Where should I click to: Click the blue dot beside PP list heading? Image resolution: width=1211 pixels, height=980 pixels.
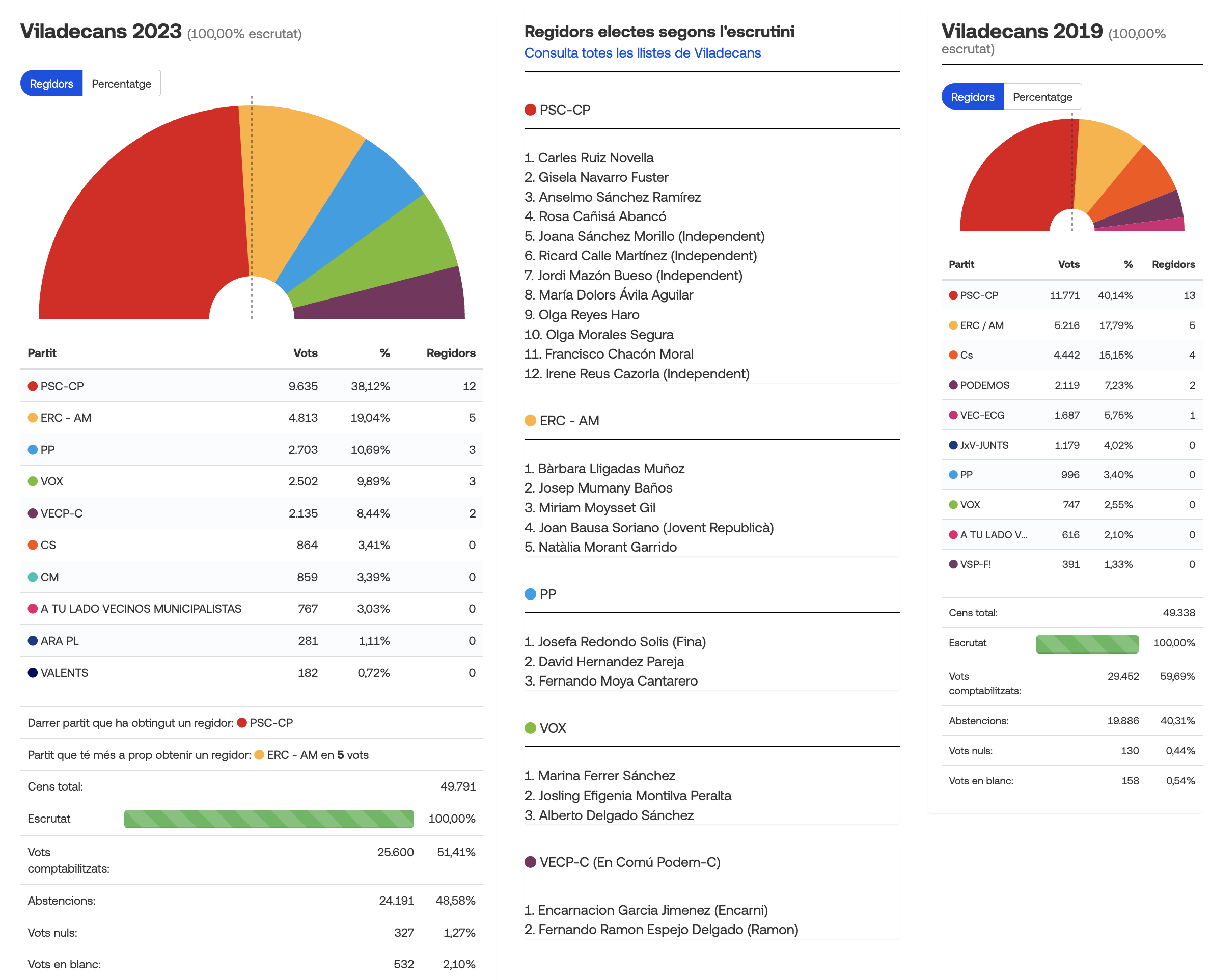click(530, 594)
